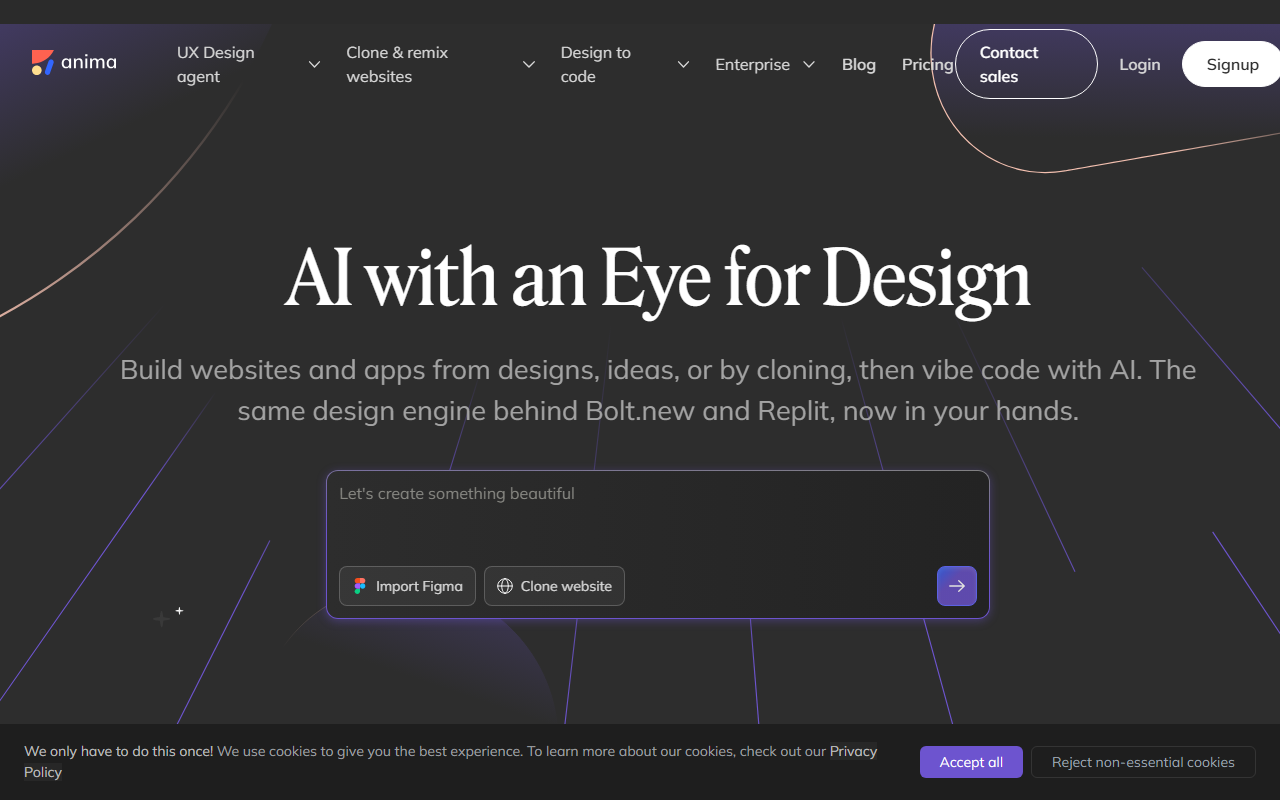Viewport: 1280px width, 800px height.
Task: Click the globe icon in Clone website
Action: pyautogui.click(x=505, y=586)
